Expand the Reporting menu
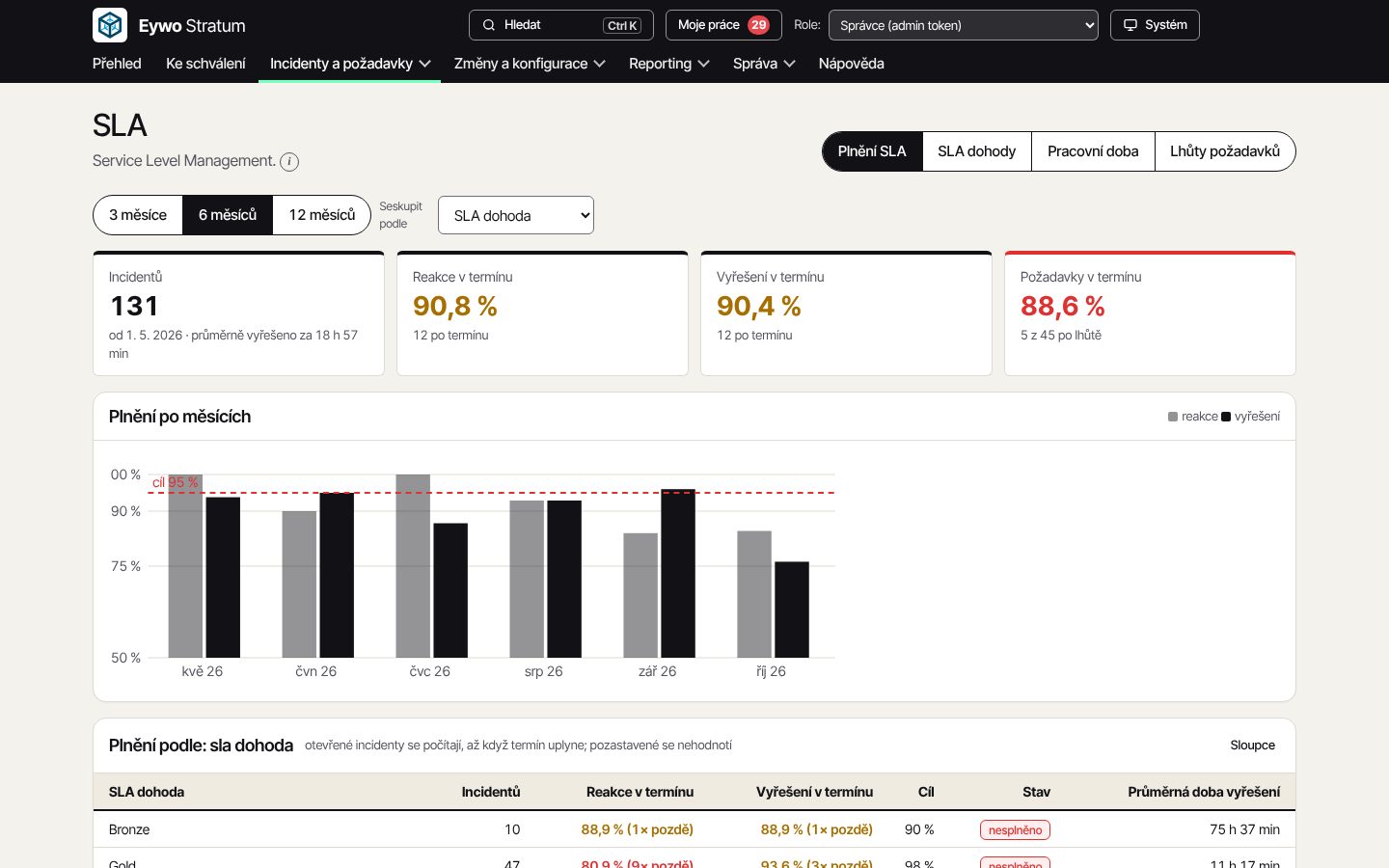 tap(669, 64)
